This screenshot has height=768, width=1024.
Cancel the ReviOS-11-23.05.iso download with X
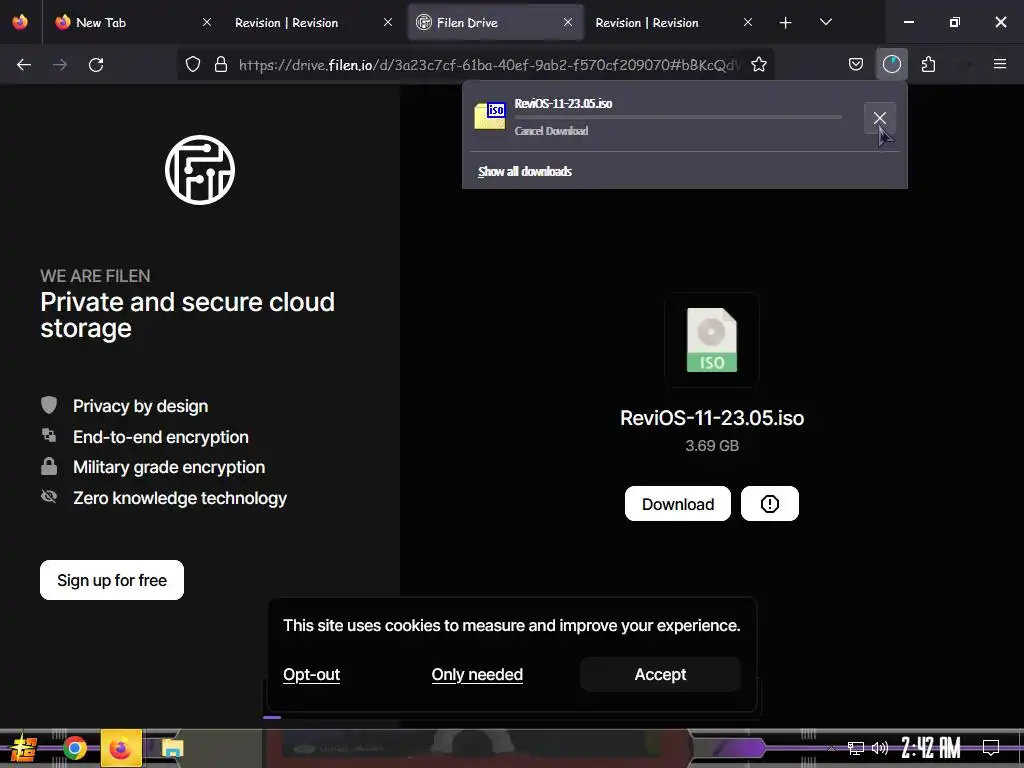[880, 118]
